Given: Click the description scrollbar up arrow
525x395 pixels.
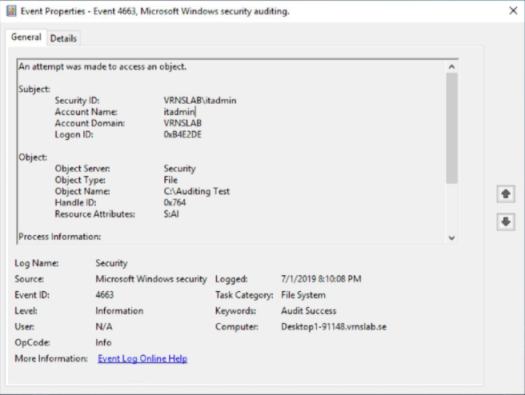Looking at the screenshot, I should pos(452,67).
